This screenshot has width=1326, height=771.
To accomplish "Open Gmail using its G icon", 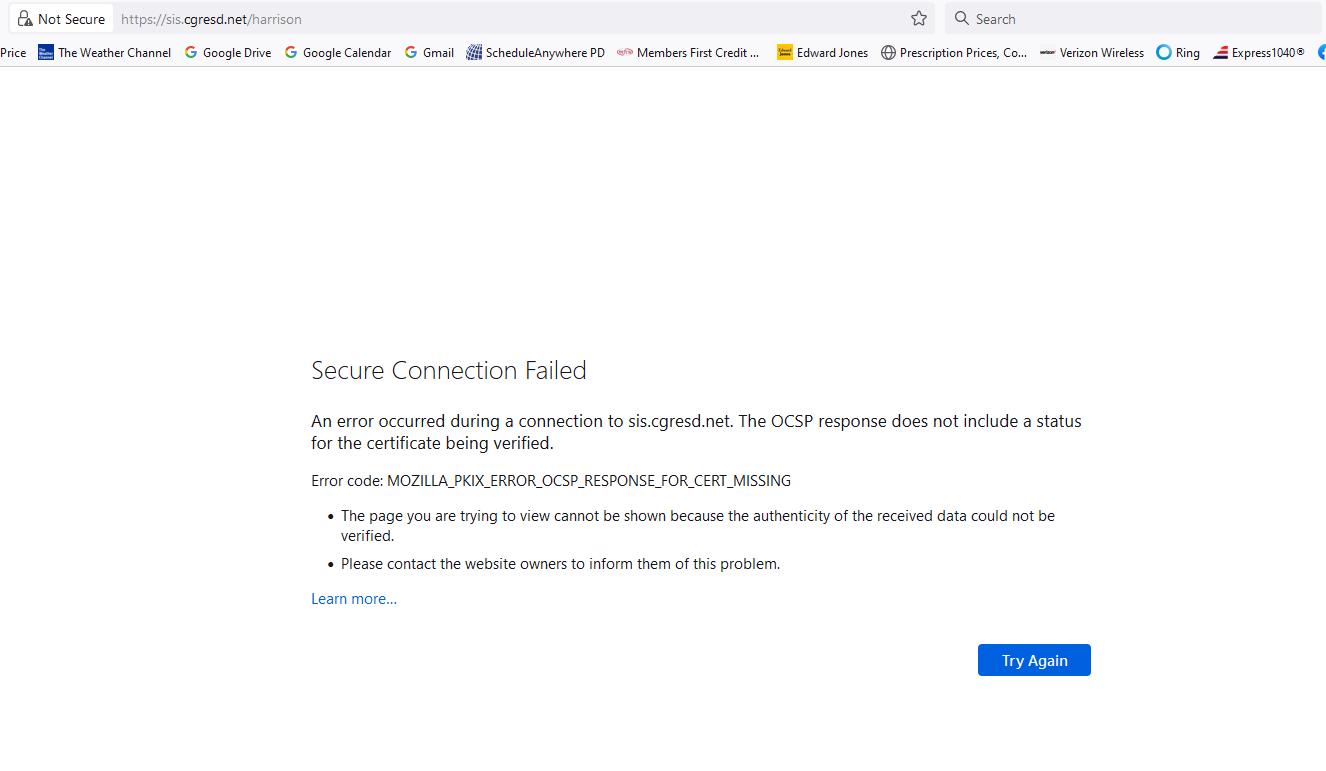I will 408,52.
